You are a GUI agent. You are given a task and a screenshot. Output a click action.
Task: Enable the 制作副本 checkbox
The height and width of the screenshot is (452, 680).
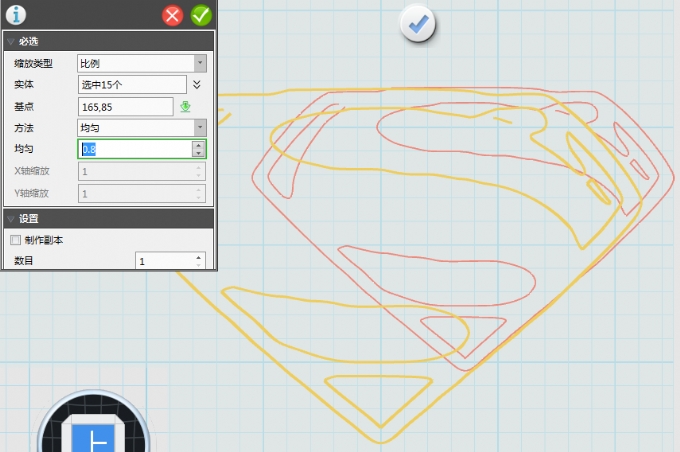click(x=16, y=240)
